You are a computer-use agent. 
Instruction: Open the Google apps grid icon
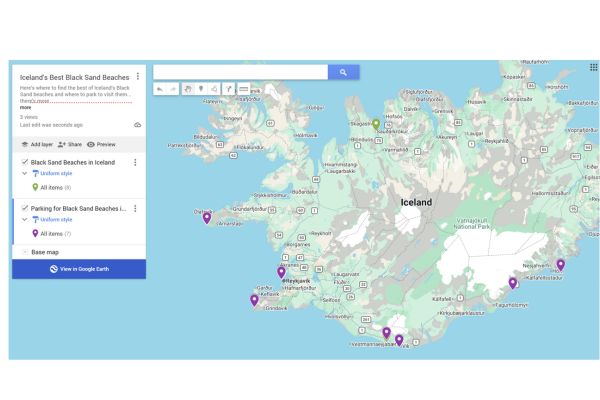(593, 67)
